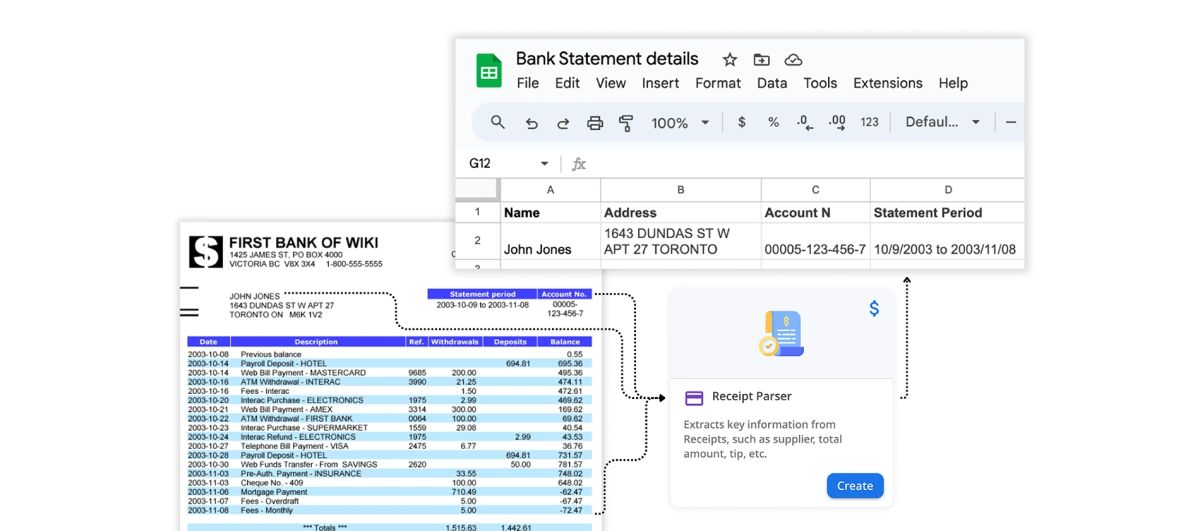This screenshot has height=531, width=1200.
Task: Click the First Bank of Wiki logo
Action: tap(205, 251)
